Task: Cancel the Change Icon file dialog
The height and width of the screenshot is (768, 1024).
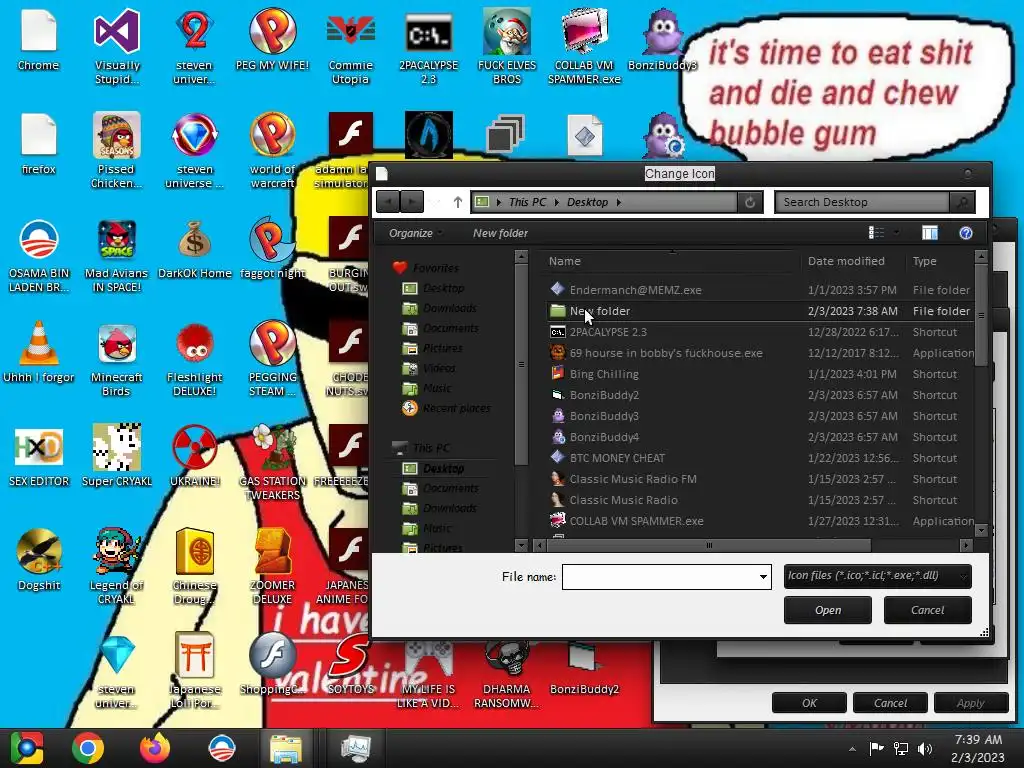Action: 927,610
